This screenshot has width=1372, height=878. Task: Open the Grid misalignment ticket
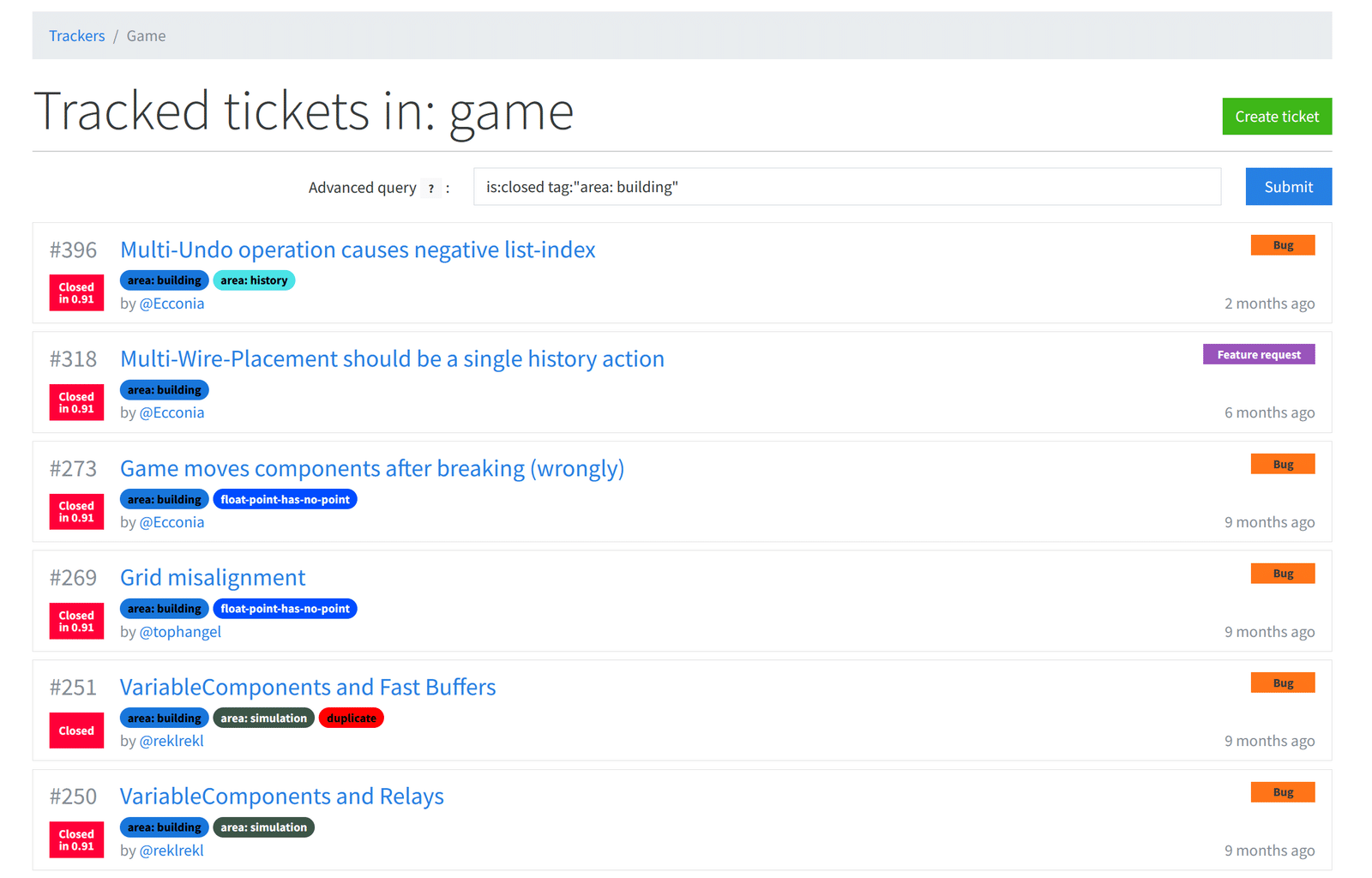(x=213, y=577)
